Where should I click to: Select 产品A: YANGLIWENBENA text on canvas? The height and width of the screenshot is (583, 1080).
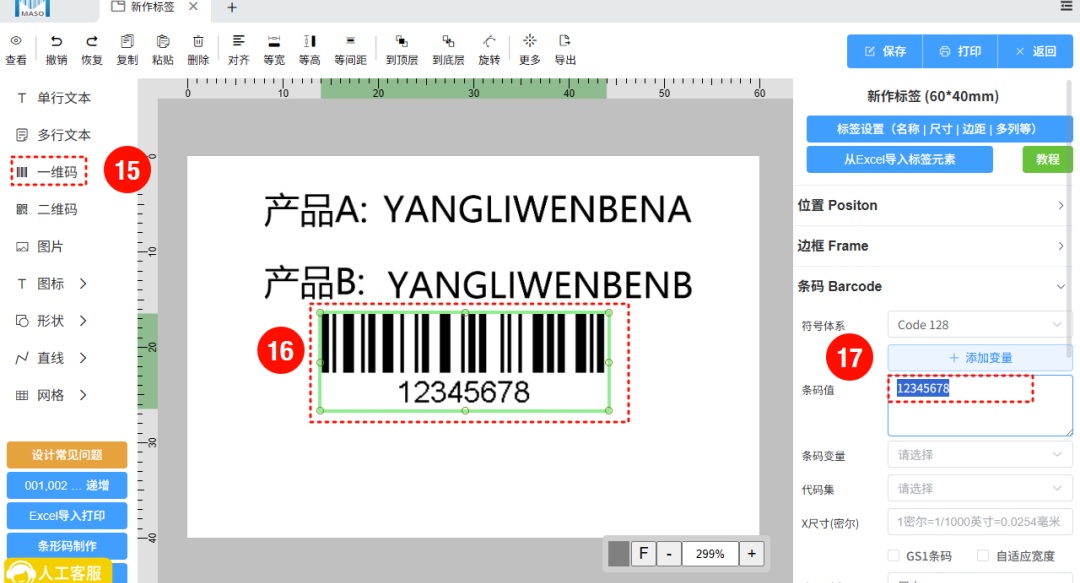coord(477,210)
